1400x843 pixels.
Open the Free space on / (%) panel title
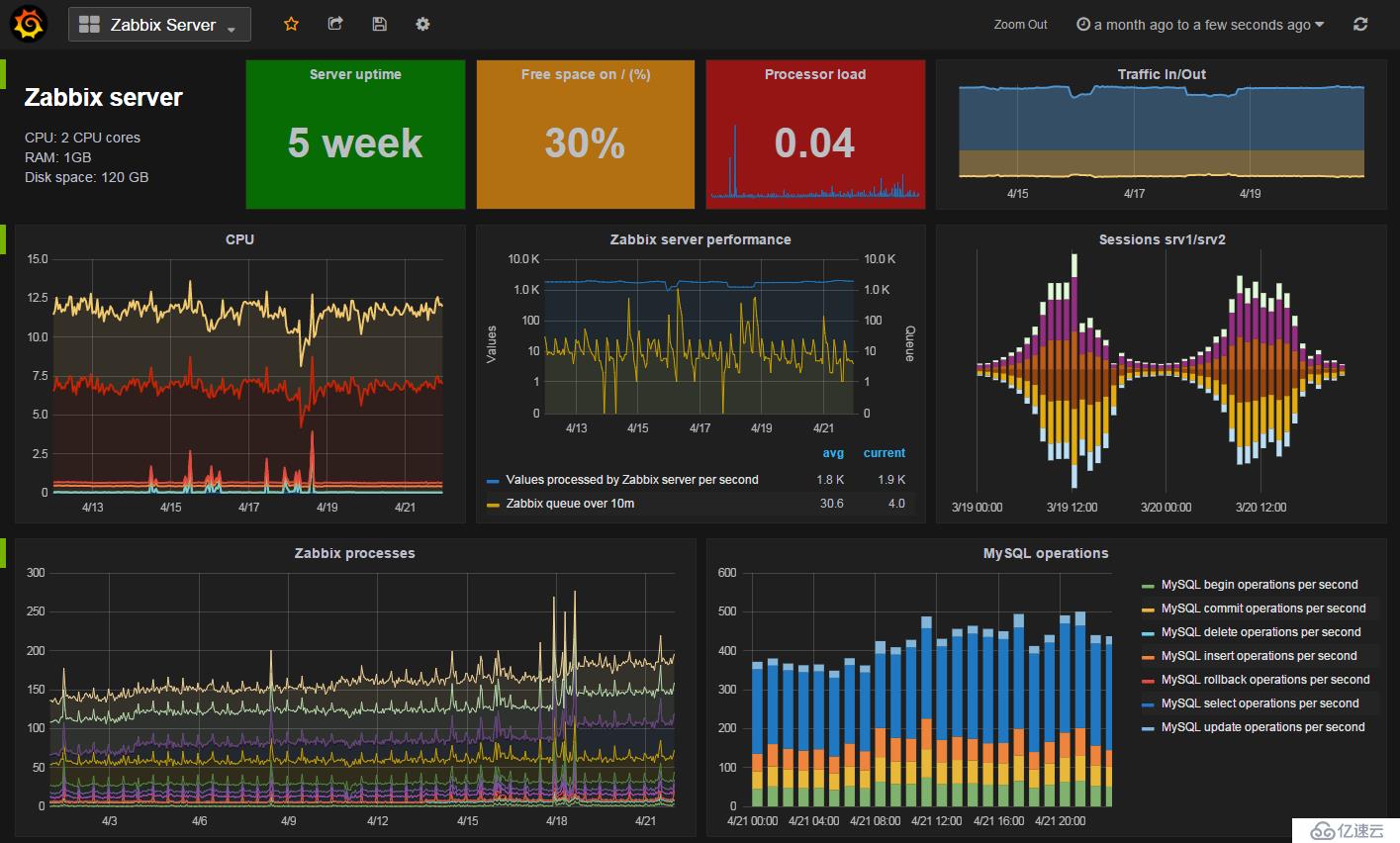click(x=586, y=74)
